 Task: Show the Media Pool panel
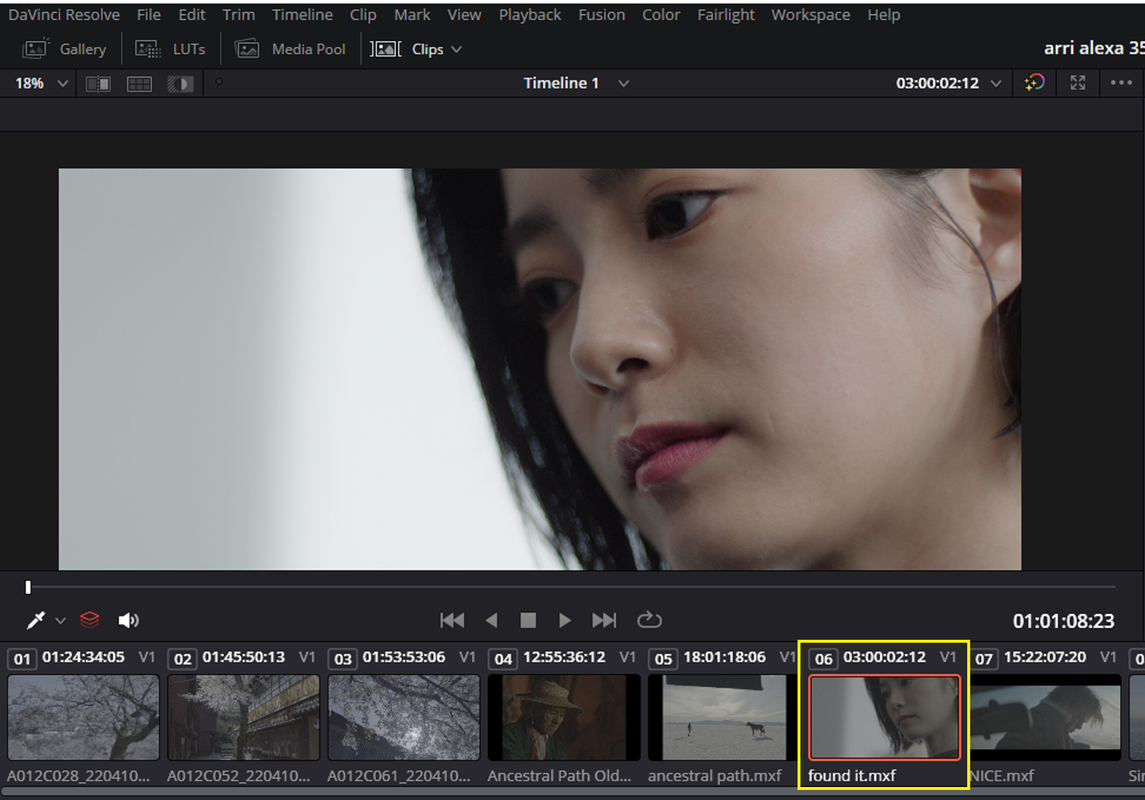290,49
